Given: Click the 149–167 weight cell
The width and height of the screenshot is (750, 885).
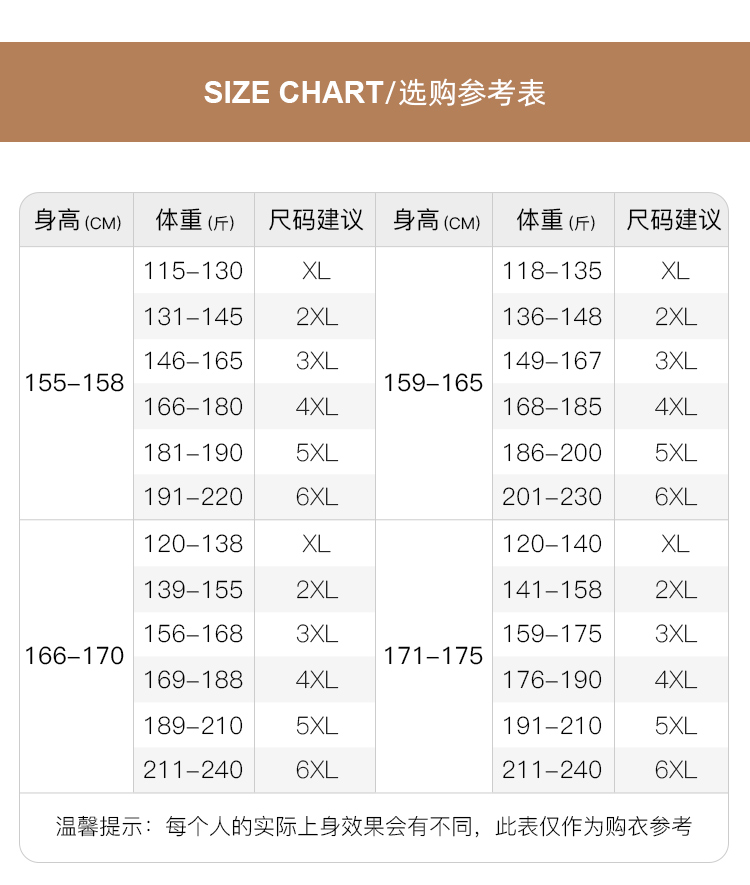Looking at the screenshot, I should pyautogui.click(x=552, y=361).
